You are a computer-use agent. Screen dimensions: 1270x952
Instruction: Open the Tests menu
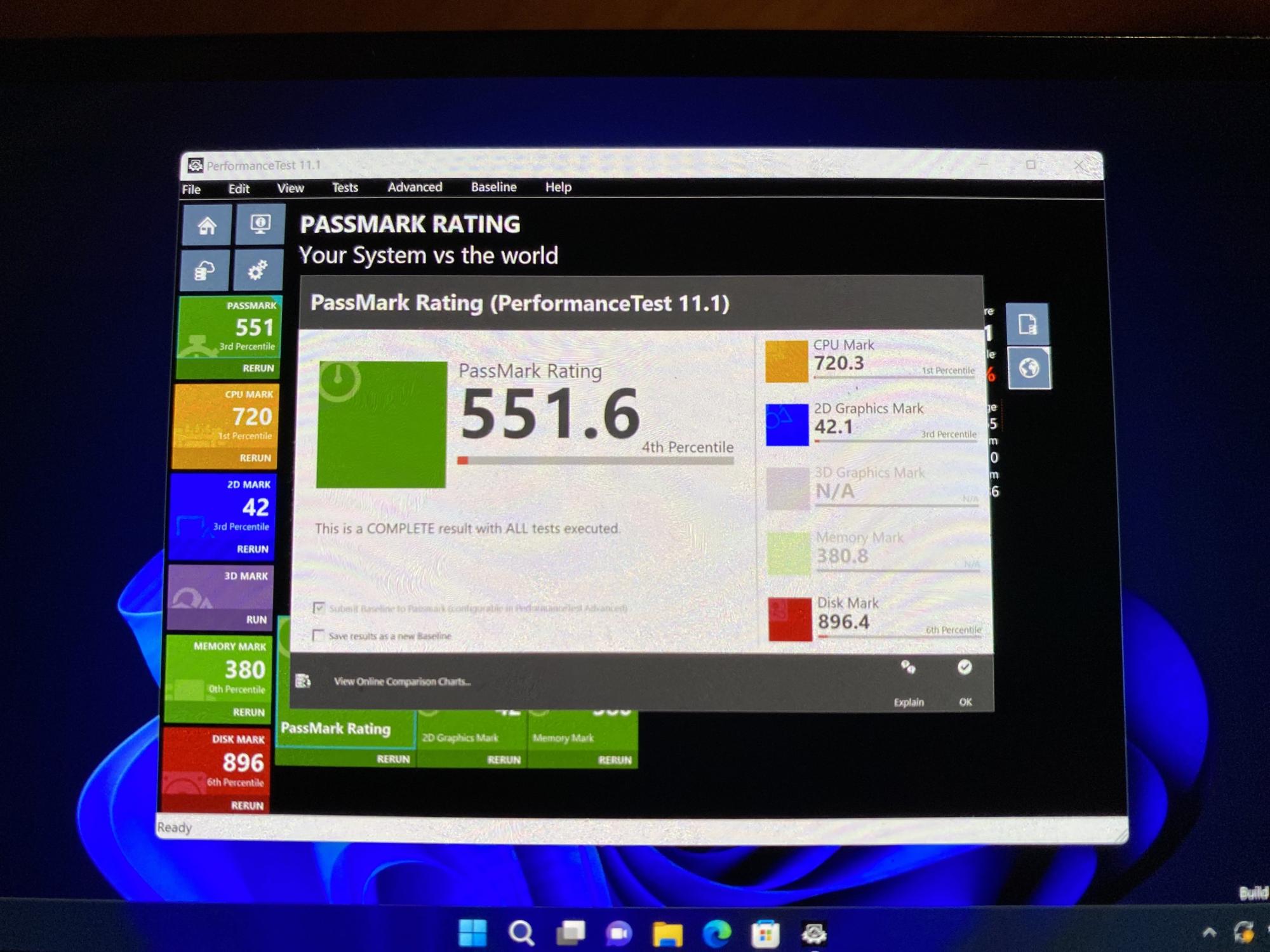click(x=345, y=187)
